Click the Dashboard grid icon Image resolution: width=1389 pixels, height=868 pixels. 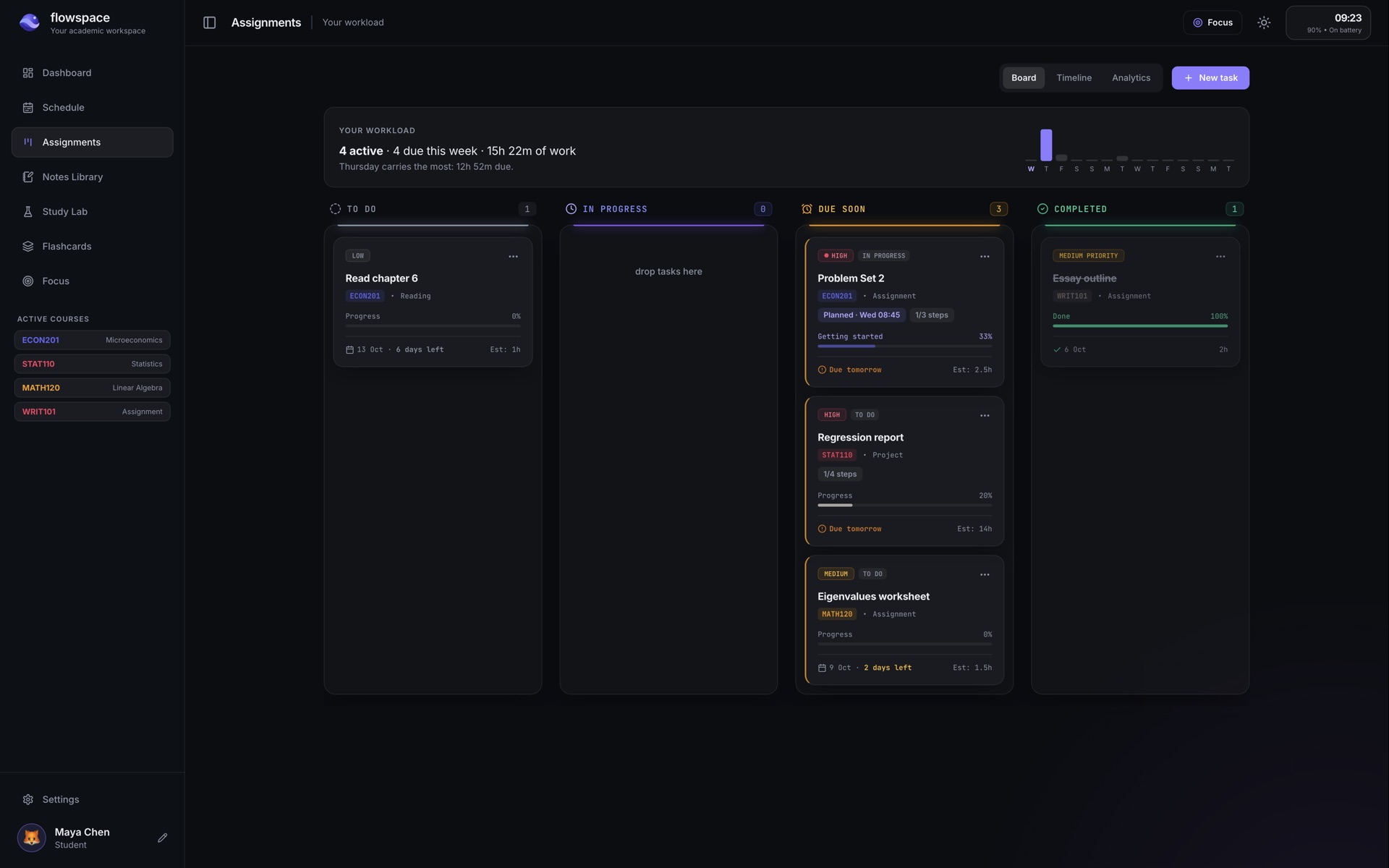point(28,73)
